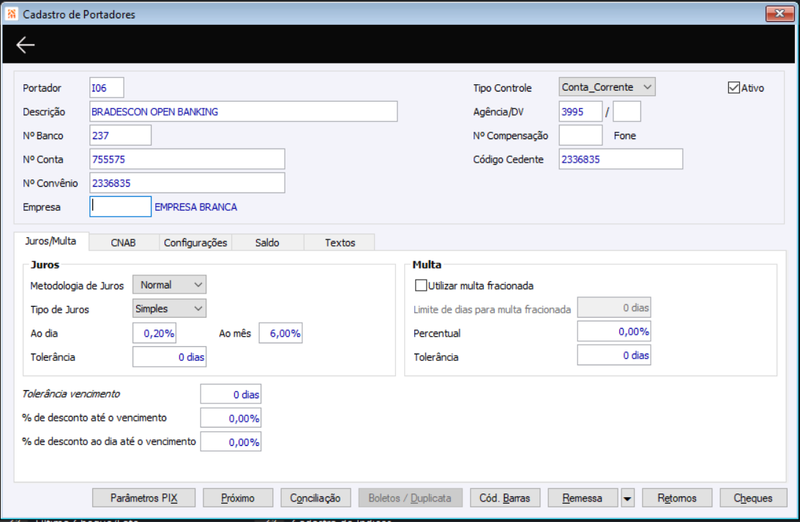Click the Cadastro de Portadores app icon

pyautogui.click(x=12, y=14)
